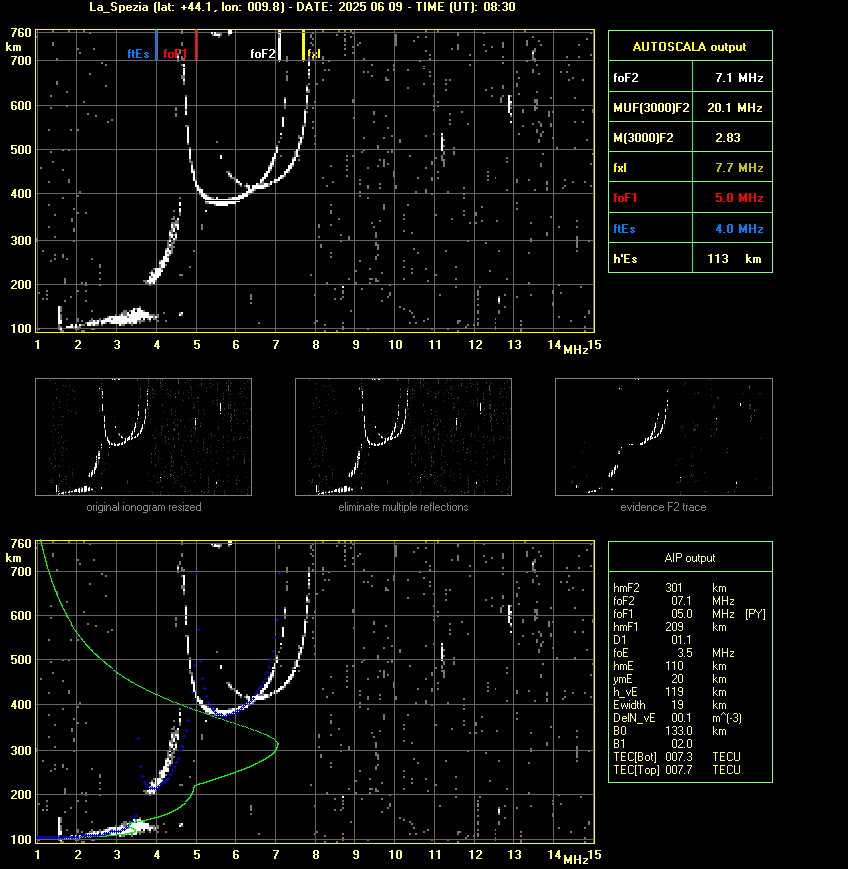Click the D1 value '01.1'
The width and height of the screenshot is (848, 869).
coord(681,640)
